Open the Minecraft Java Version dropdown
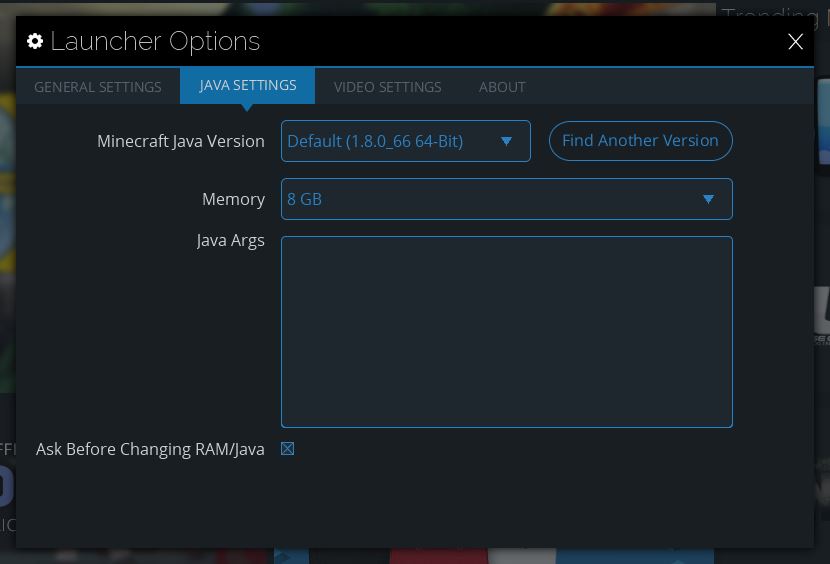Viewport: 830px width, 564px height. point(405,141)
